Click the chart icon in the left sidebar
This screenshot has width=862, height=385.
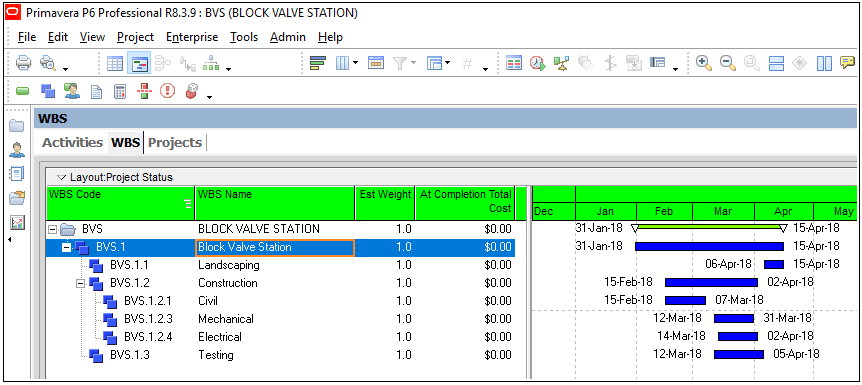(x=17, y=222)
